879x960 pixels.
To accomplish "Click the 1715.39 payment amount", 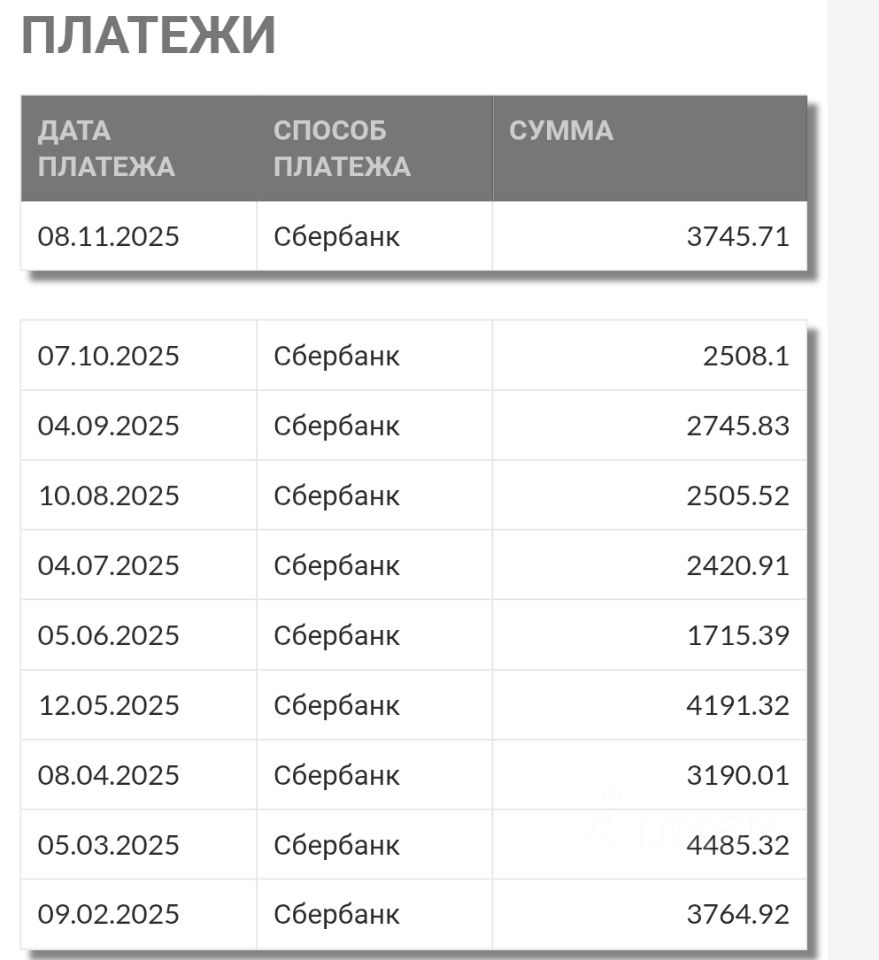I will tap(737, 636).
